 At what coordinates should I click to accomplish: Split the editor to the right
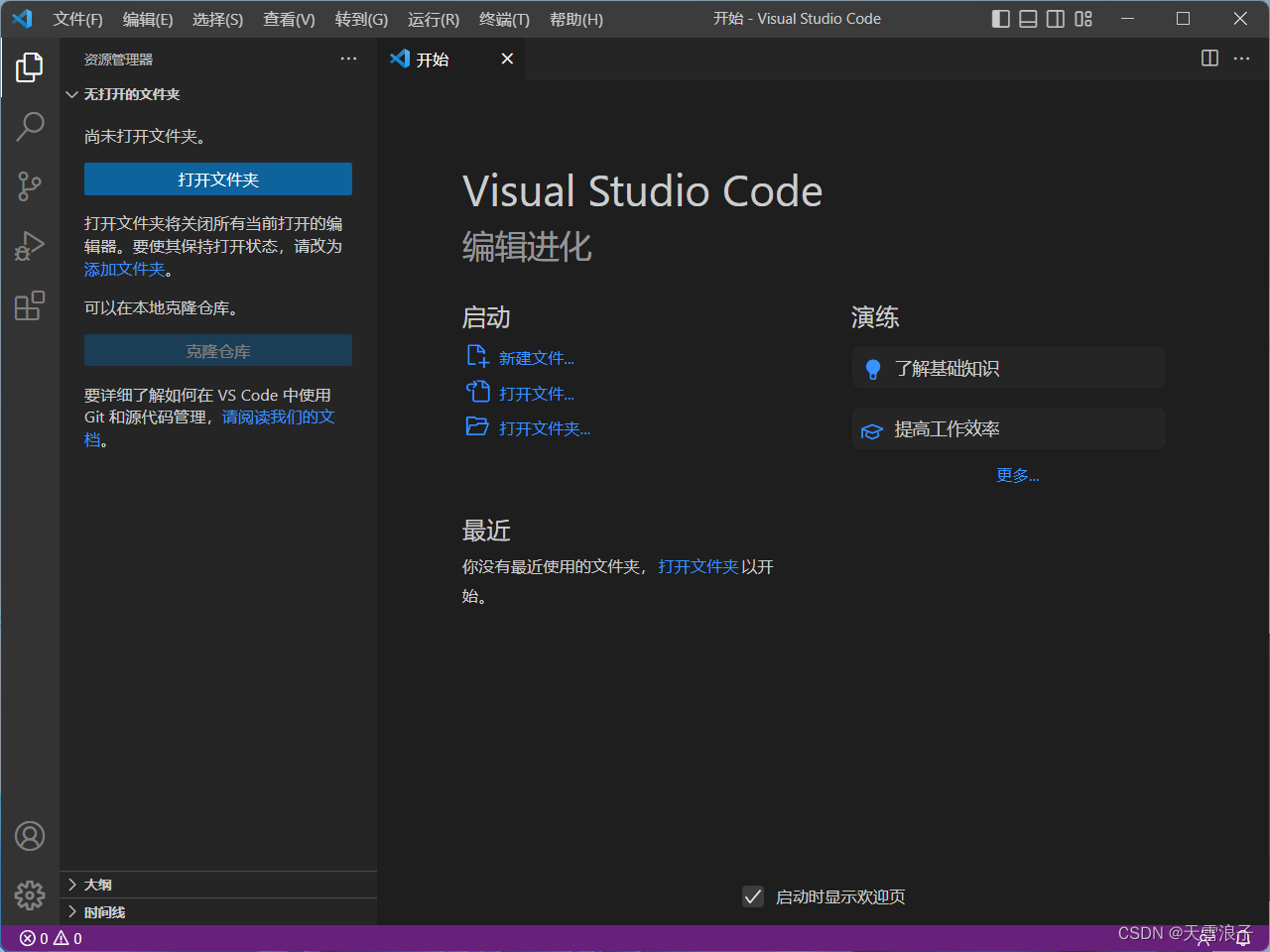[1209, 59]
